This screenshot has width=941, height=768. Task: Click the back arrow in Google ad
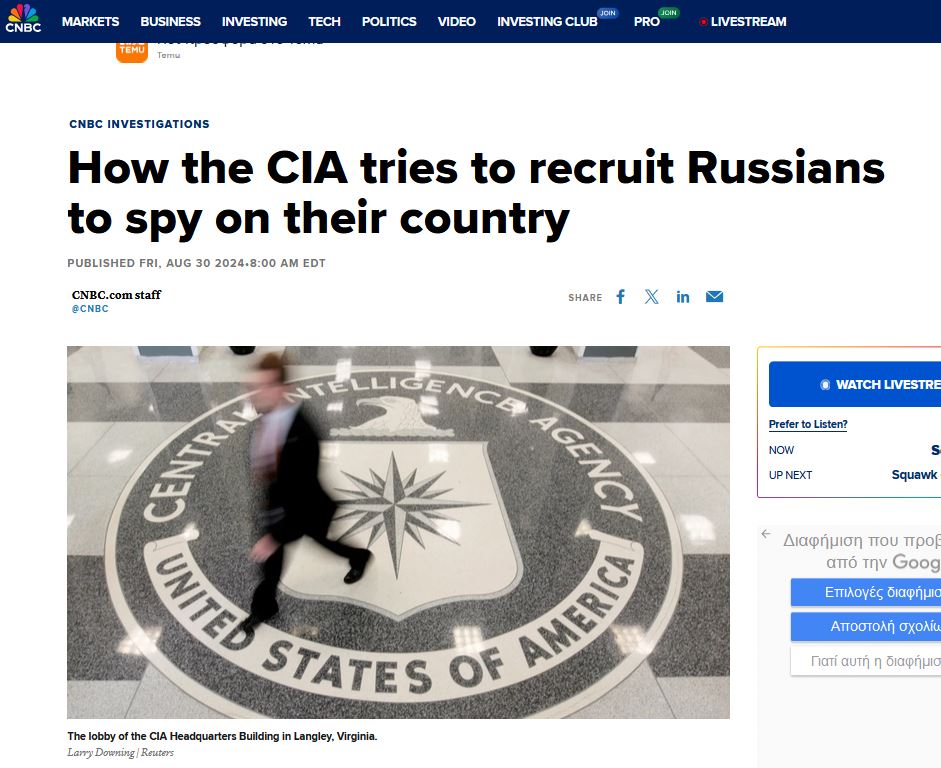pos(766,533)
